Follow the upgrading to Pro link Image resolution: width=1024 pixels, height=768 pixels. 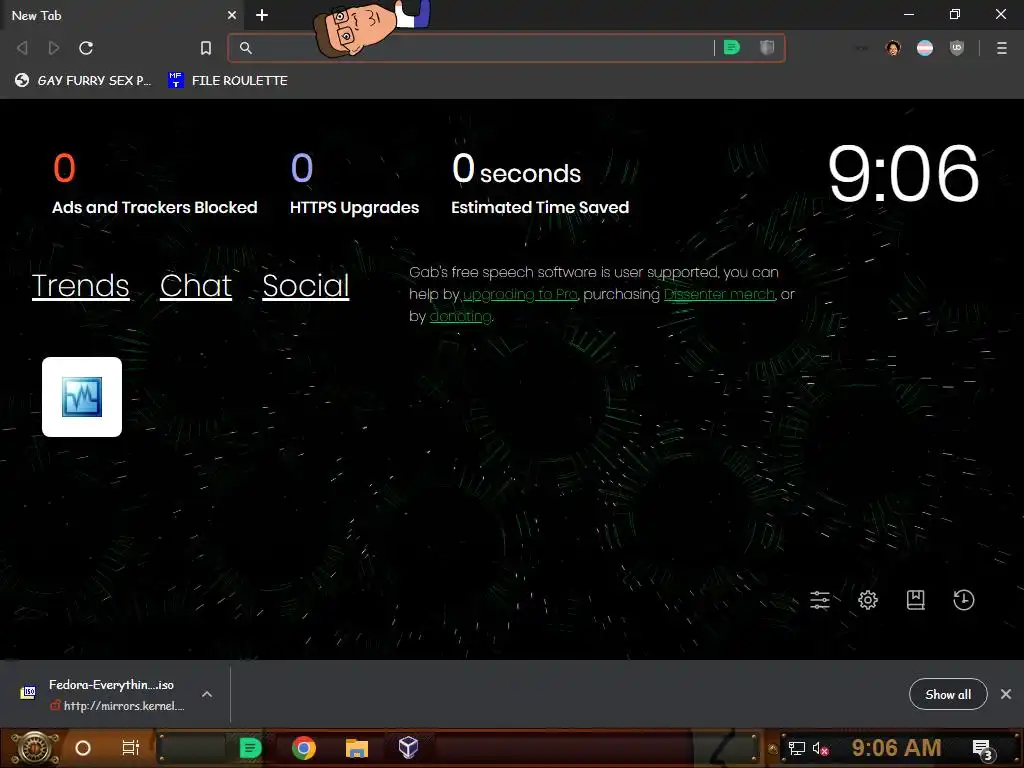520,295
